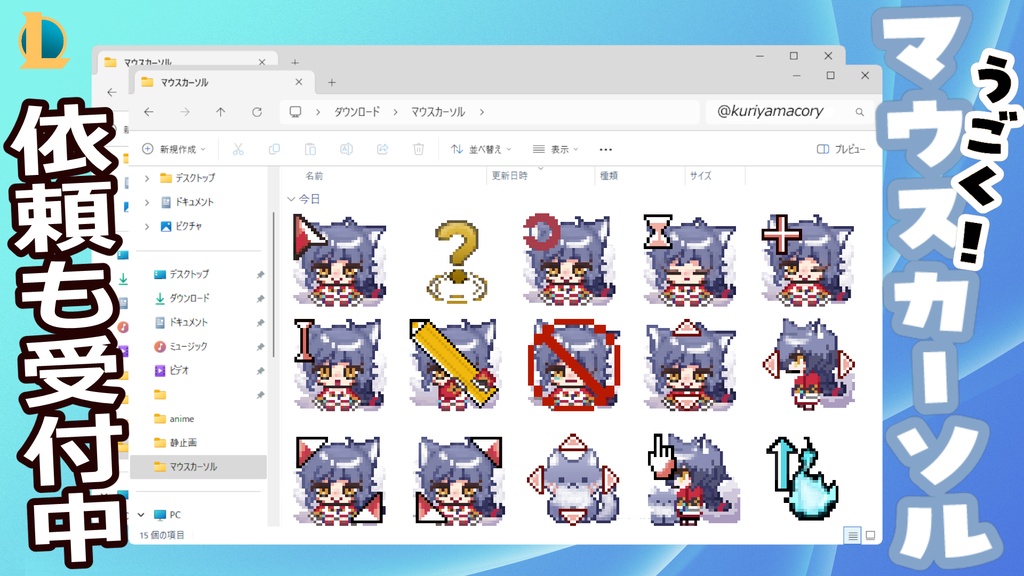Screen dimensions: 1024x576
Task: Select the Paste icon
Action: point(309,148)
